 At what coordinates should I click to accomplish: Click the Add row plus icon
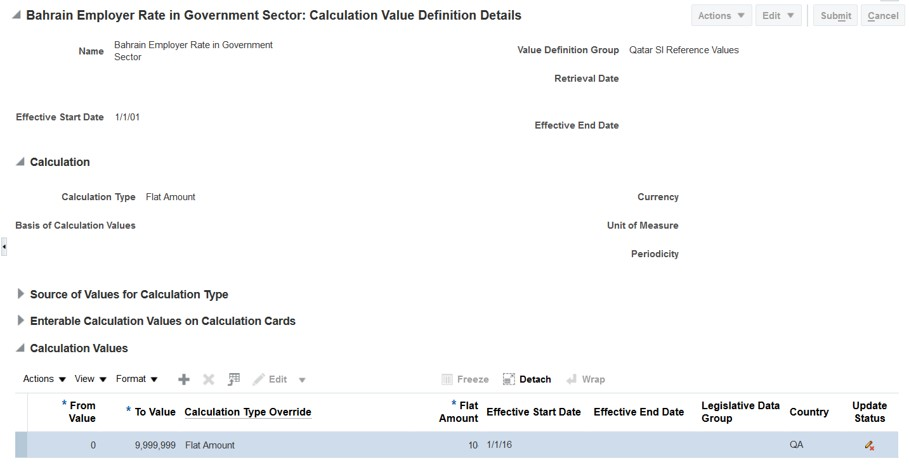point(183,380)
